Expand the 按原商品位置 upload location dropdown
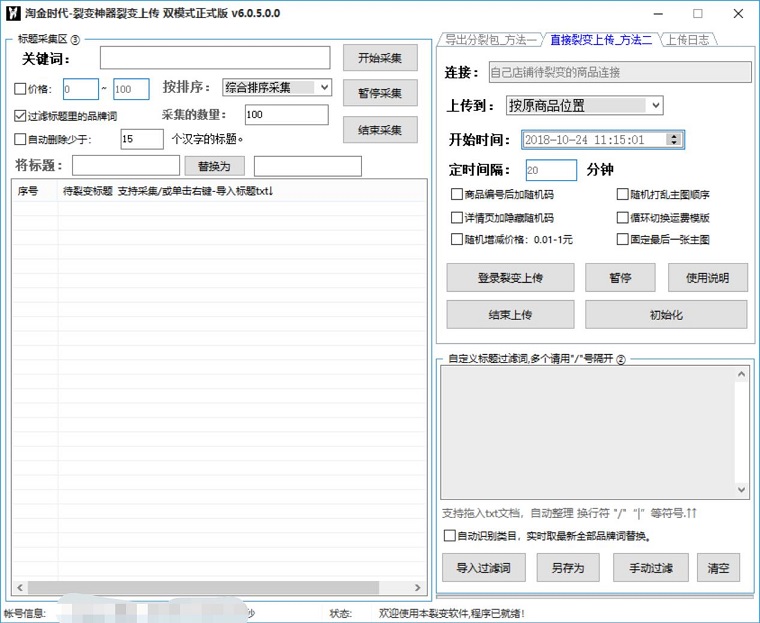 pyautogui.click(x=585, y=105)
